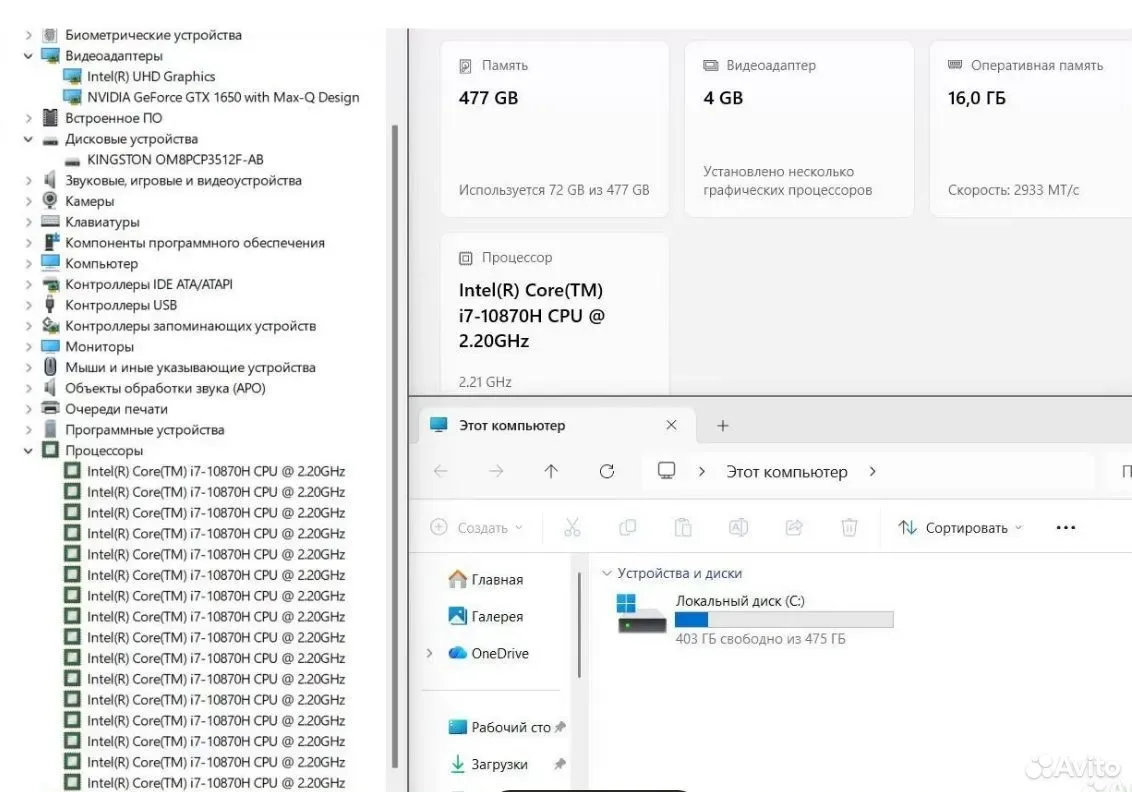The image size is (1132, 792).
Task: Click the monitor icon in the address bar
Action: [x=666, y=471]
